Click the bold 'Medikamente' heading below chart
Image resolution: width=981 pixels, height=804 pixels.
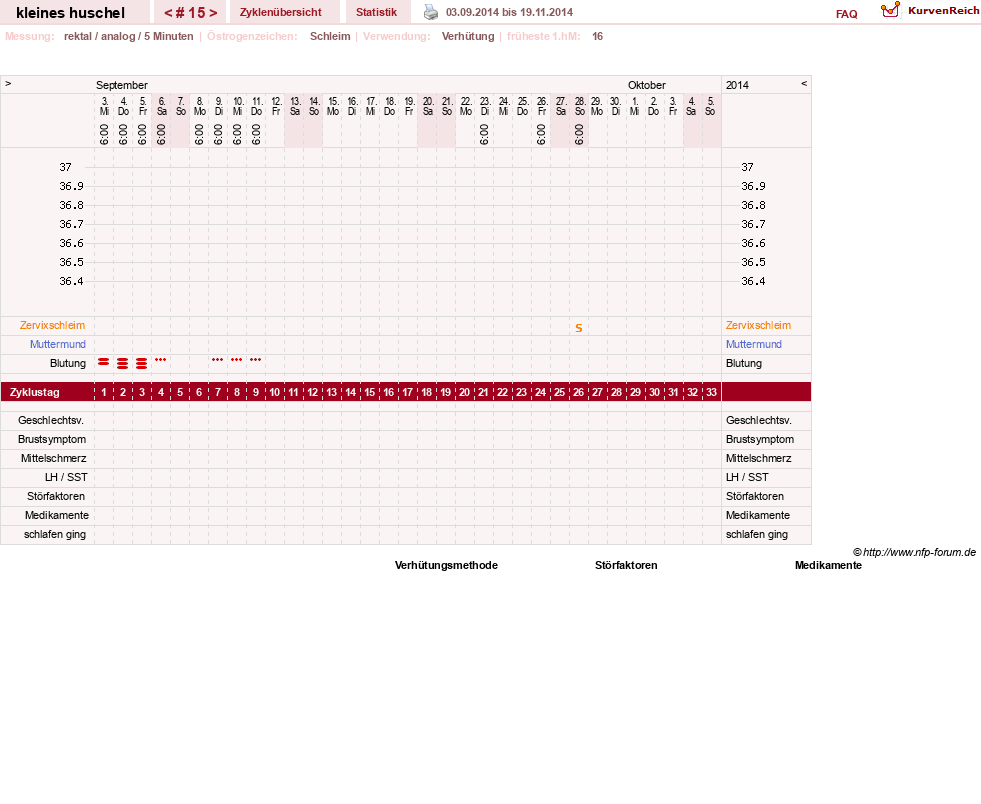[828, 565]
